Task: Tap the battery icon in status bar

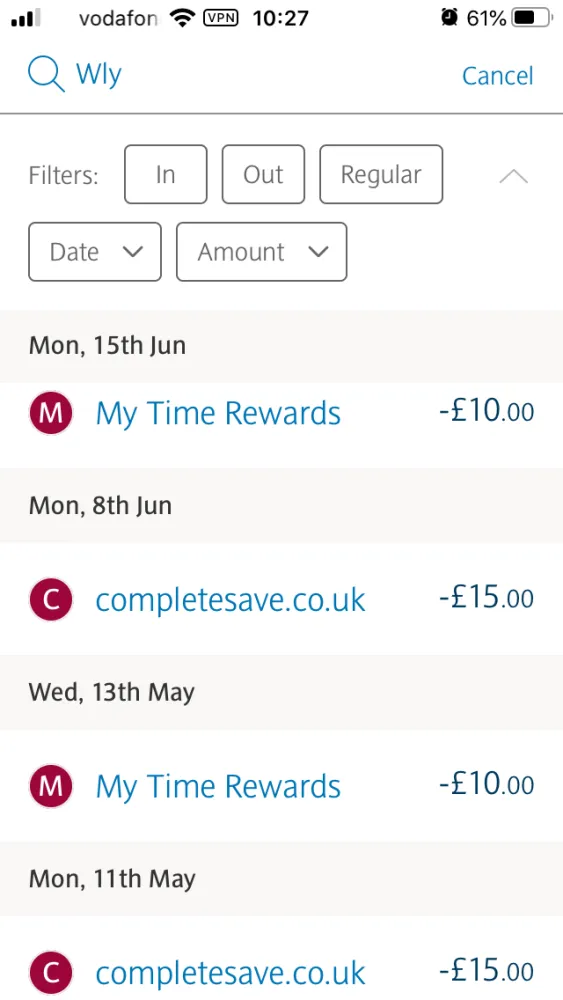Action: [533, 18]
